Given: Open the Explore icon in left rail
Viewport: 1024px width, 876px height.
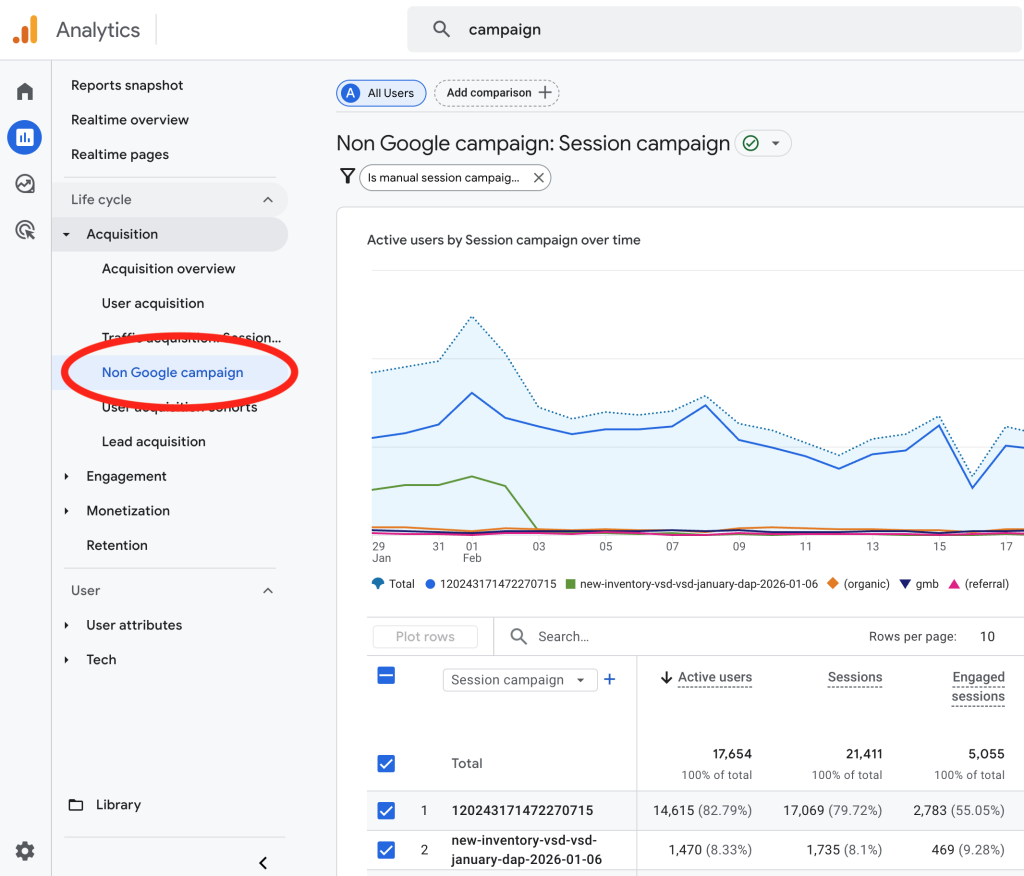Looking at the screenshot, I should coord(25,184).
